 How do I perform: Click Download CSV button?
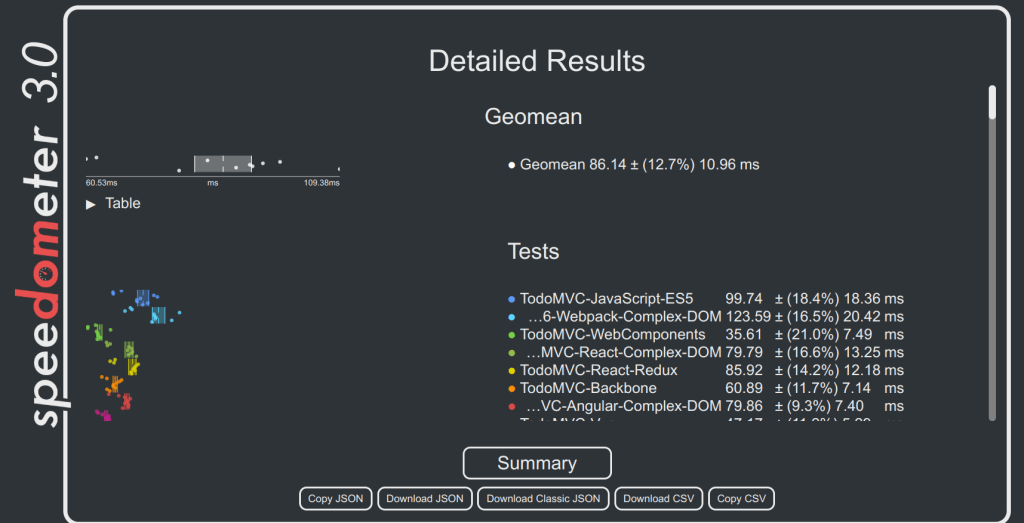click(x=658, y=498)
